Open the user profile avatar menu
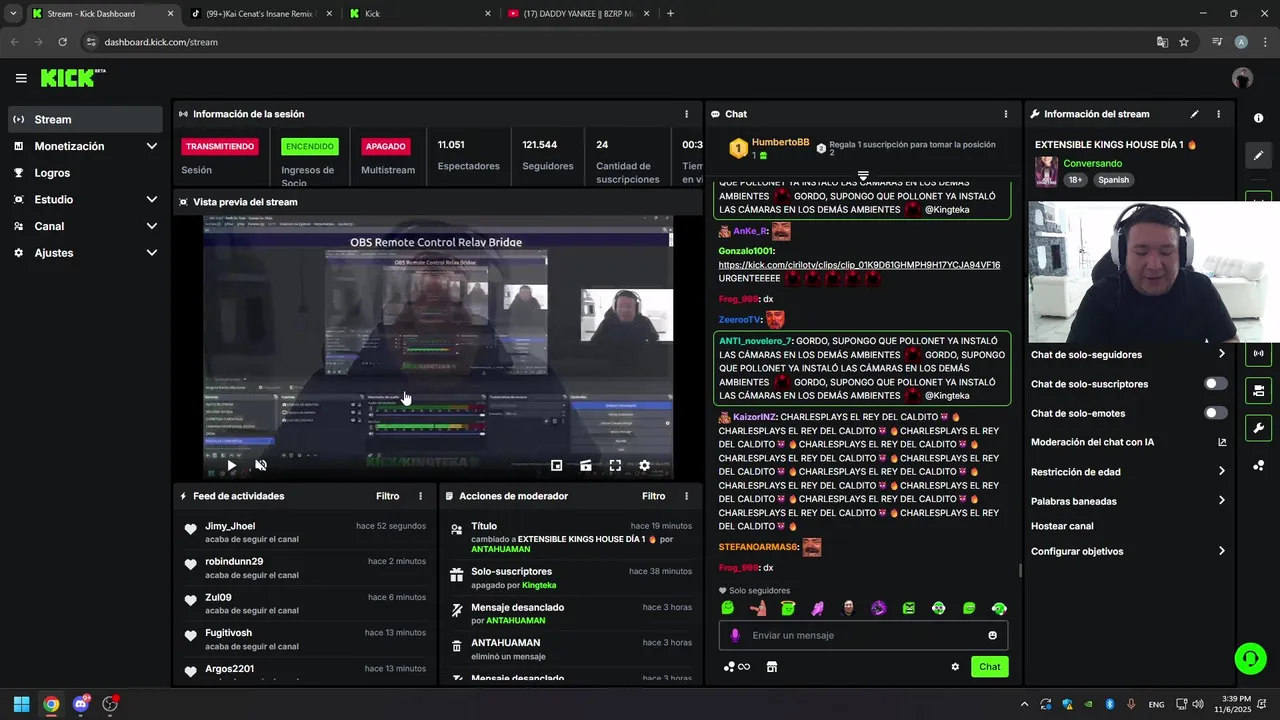This screenshot has height=720, width=1280. click(1242, 78)
